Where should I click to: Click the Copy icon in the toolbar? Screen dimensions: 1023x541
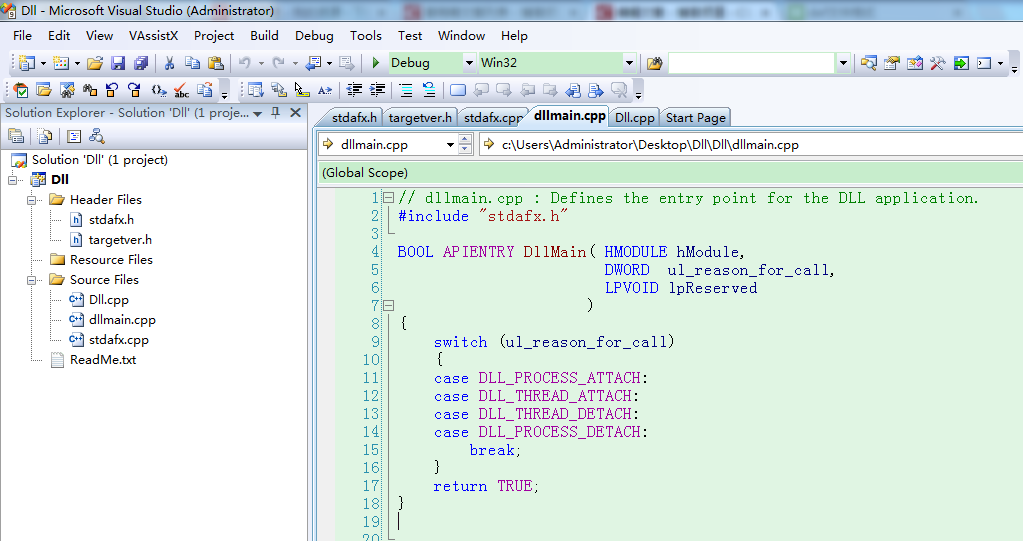tap(192, 63)
